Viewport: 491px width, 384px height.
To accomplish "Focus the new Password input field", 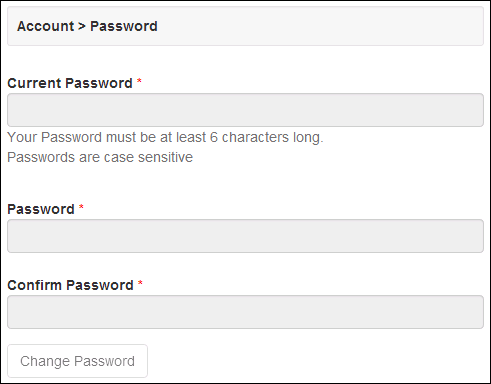I will [245, 236].
